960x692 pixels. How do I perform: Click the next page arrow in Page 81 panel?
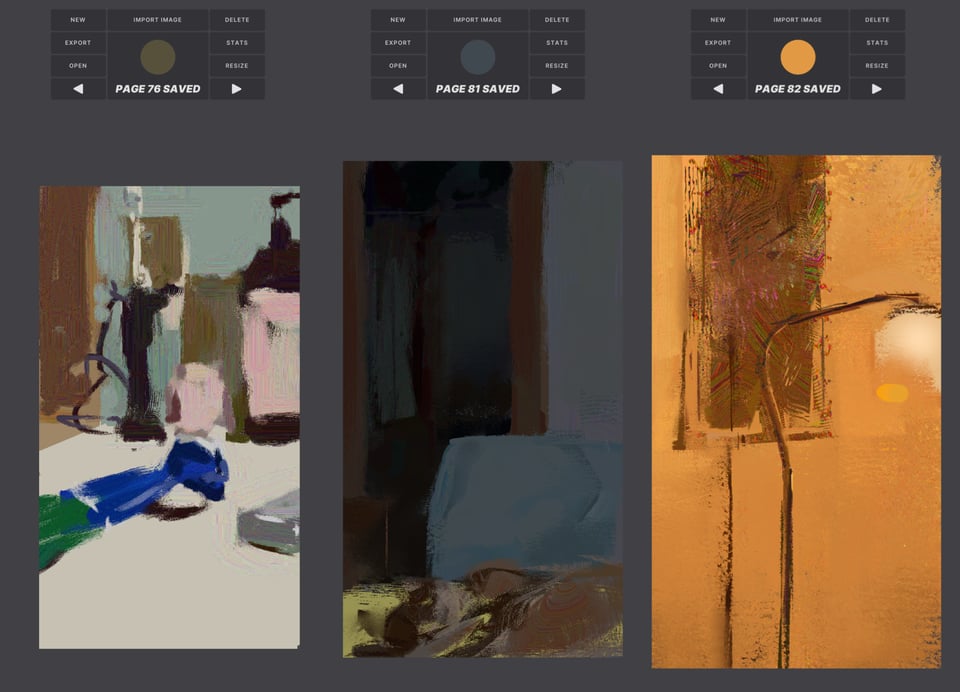(x=557, y=89)
